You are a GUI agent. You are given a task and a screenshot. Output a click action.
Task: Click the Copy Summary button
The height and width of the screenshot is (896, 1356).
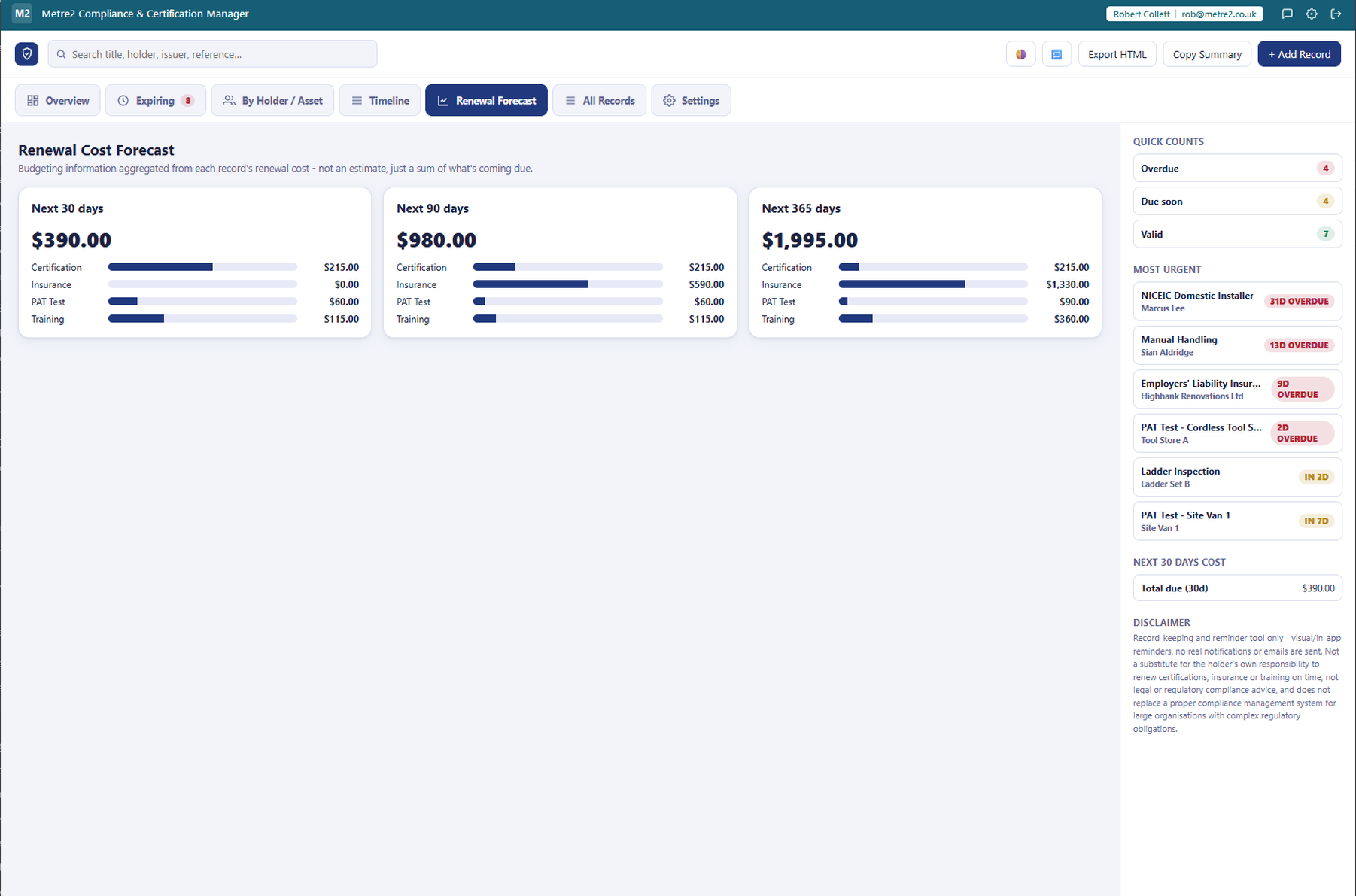(1207, 54)
